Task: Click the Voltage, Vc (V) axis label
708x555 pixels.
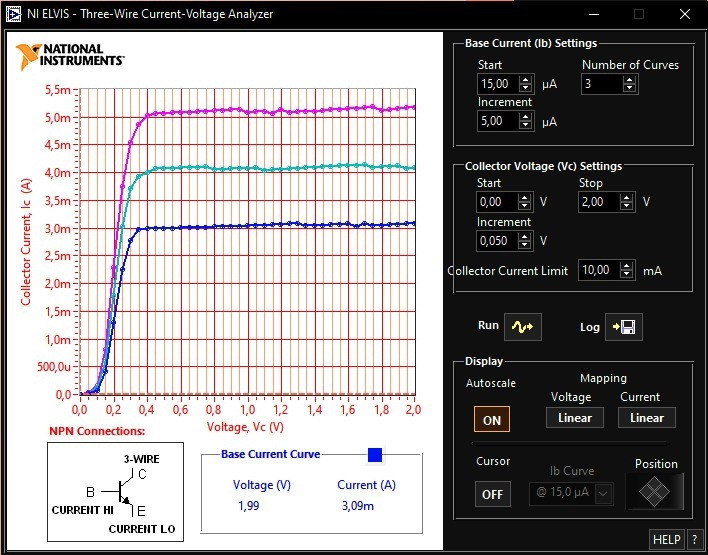Action: (245, 427)
